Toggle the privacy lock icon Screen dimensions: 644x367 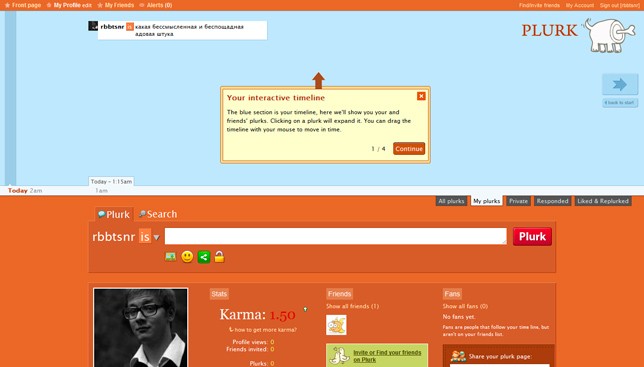click(x=220, y=257)
